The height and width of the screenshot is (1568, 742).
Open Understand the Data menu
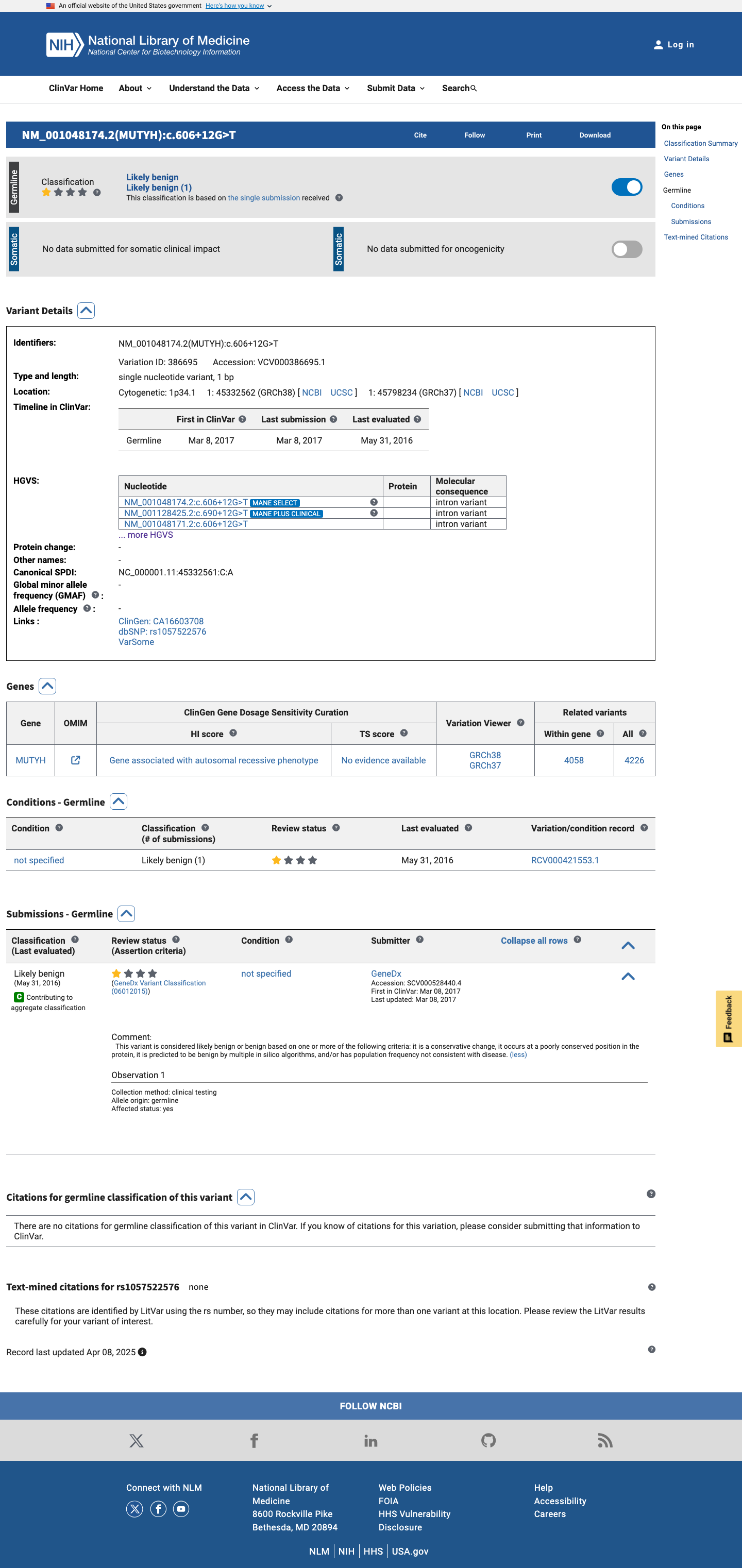(x=214, y=88)
